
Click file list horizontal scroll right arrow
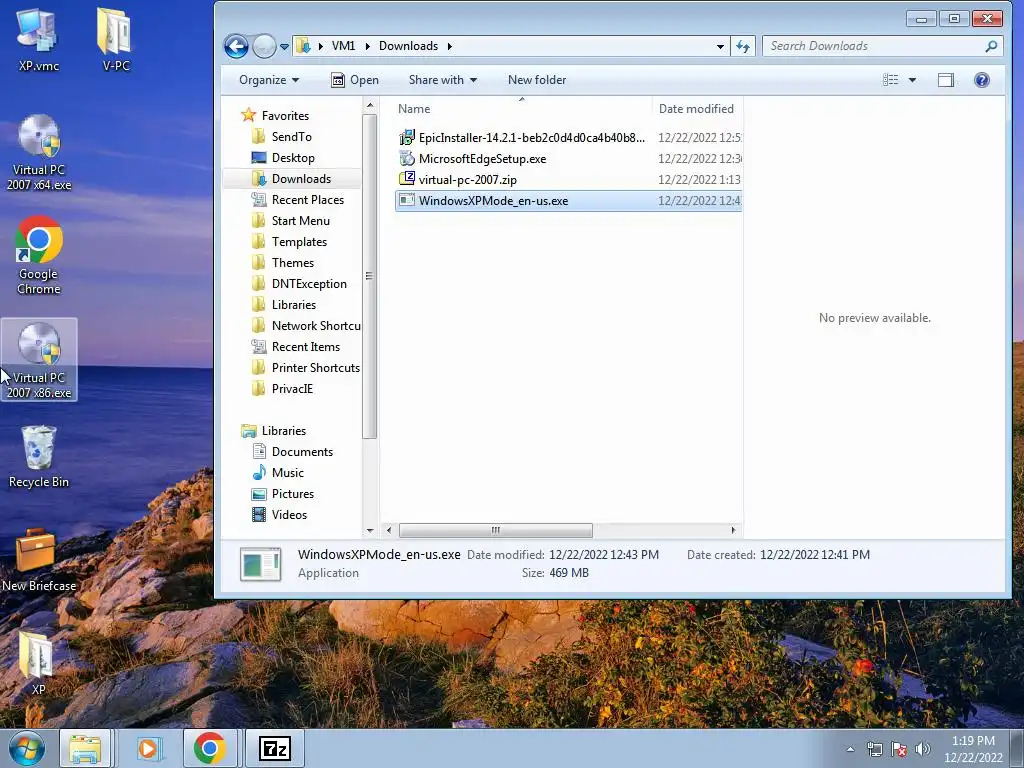[733, 530]
